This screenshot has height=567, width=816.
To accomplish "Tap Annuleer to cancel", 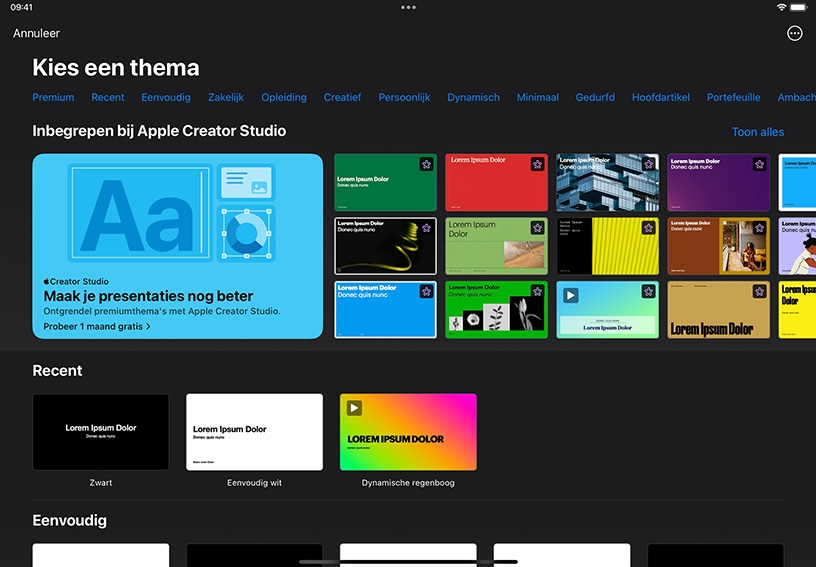I will point(36,33).
